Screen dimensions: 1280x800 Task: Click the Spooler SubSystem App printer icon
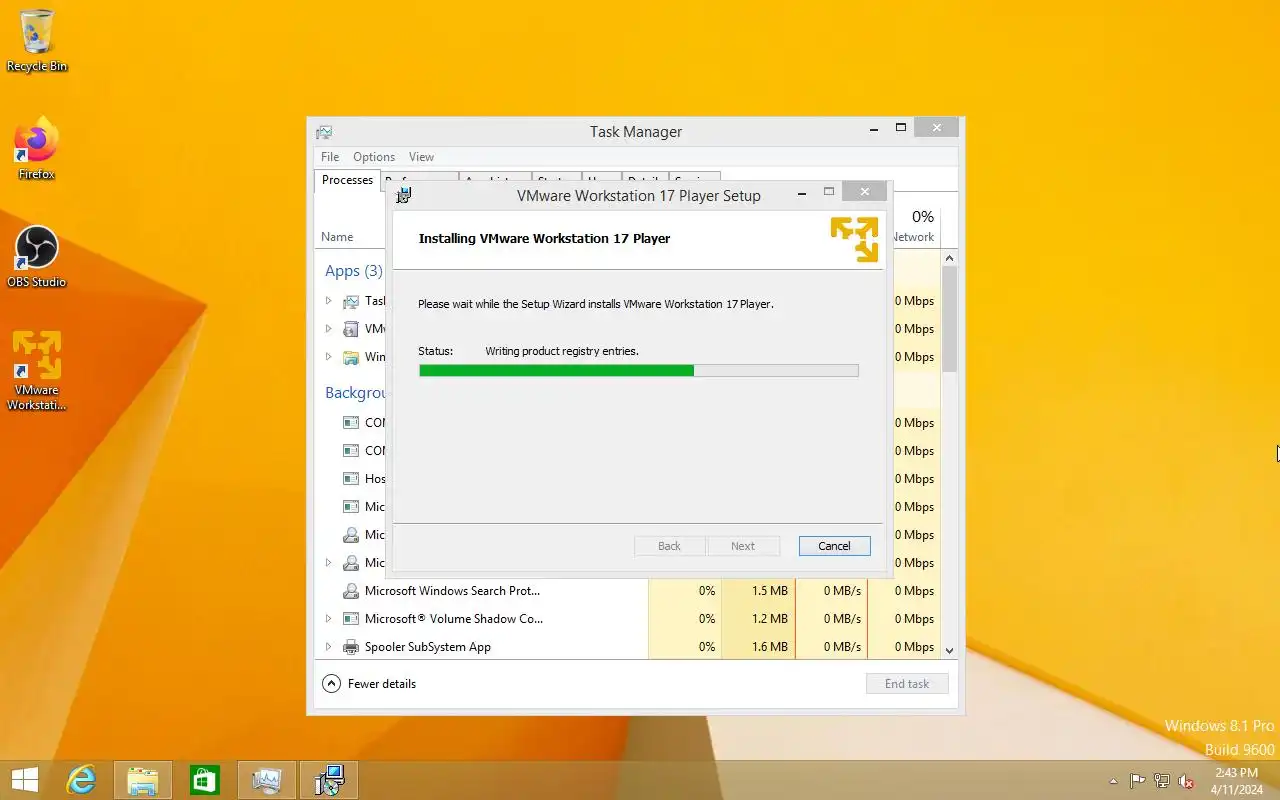[351, 647]
